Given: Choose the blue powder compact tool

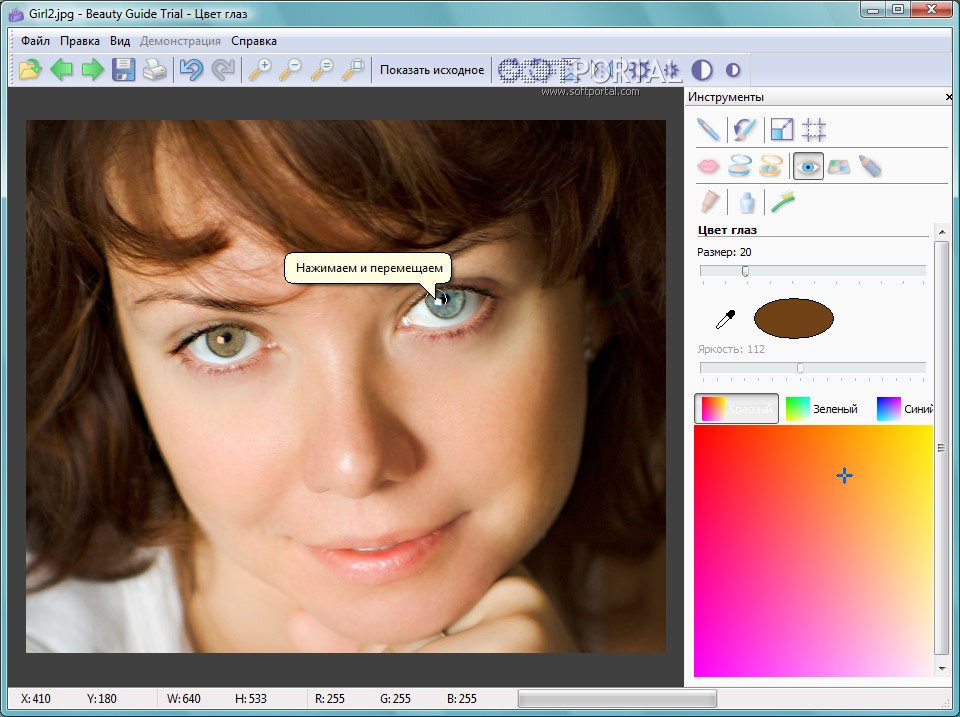Looking at the screenshot, I should click(x=740, y=166).
